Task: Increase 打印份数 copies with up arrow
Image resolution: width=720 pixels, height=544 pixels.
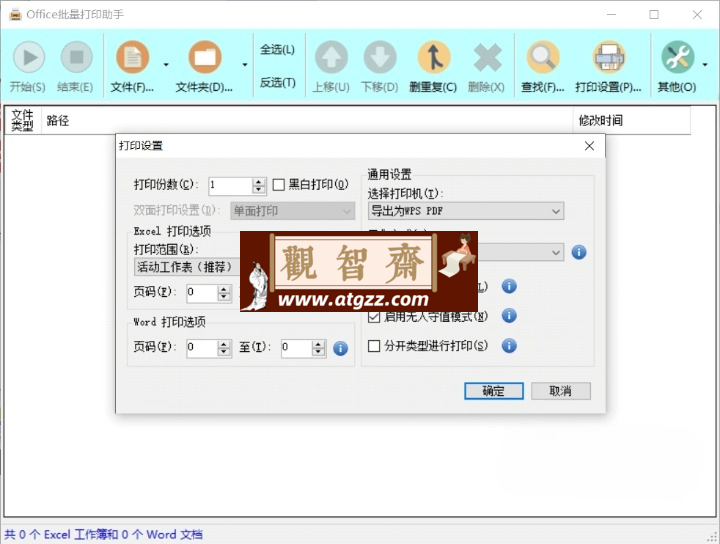Action: coord(259,182)
